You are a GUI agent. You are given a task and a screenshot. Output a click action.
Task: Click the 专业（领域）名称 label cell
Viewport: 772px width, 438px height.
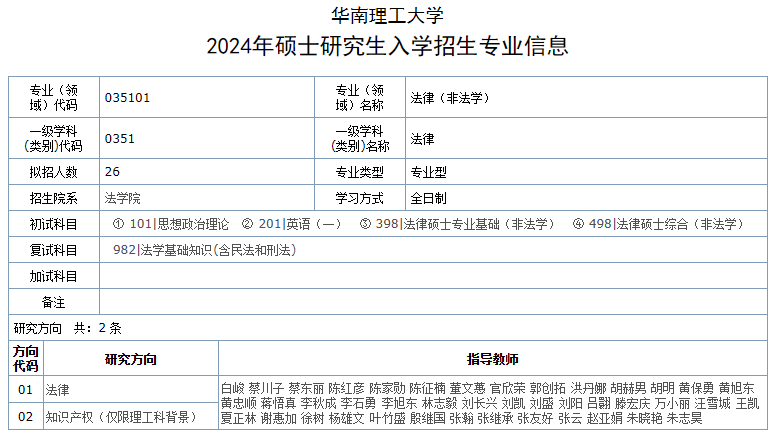pos(359,97)
